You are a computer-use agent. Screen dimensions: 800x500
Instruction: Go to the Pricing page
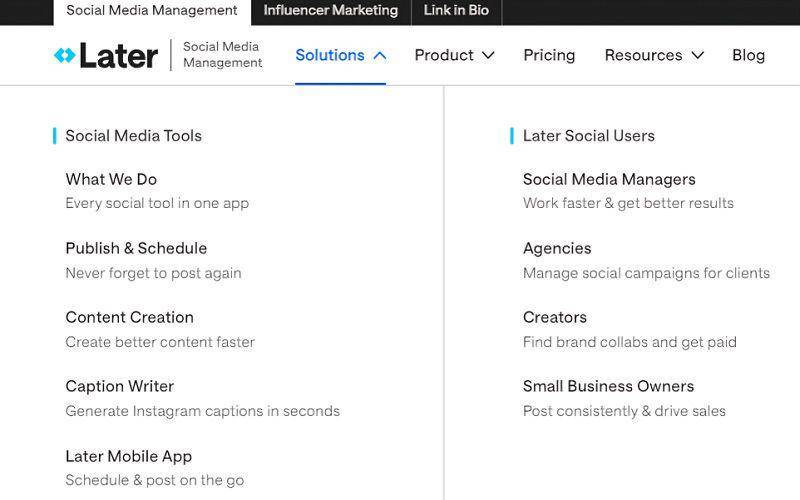549,55
